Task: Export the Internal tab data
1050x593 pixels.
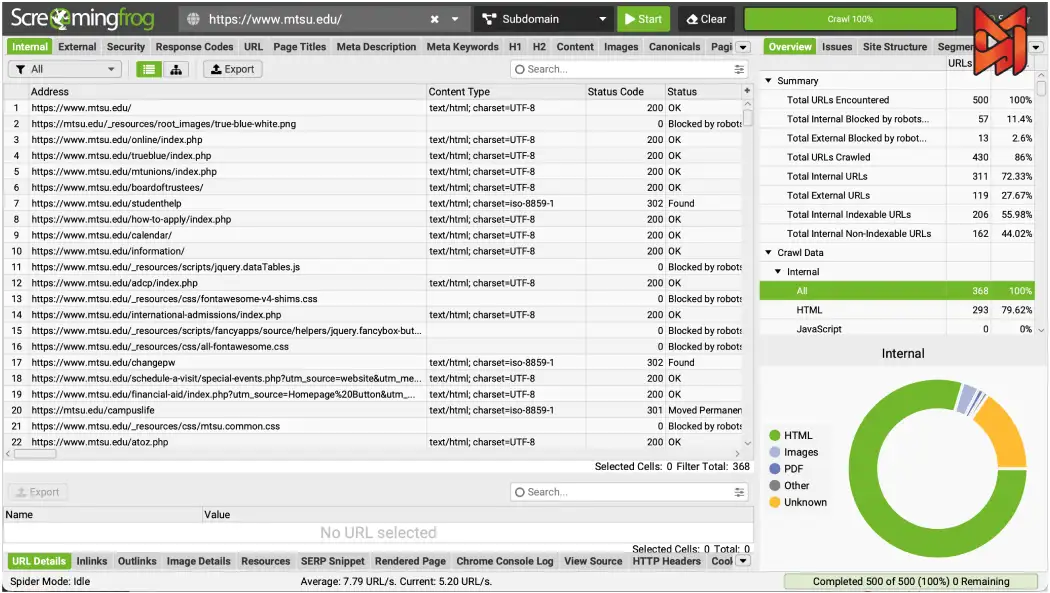Action: 233,69
